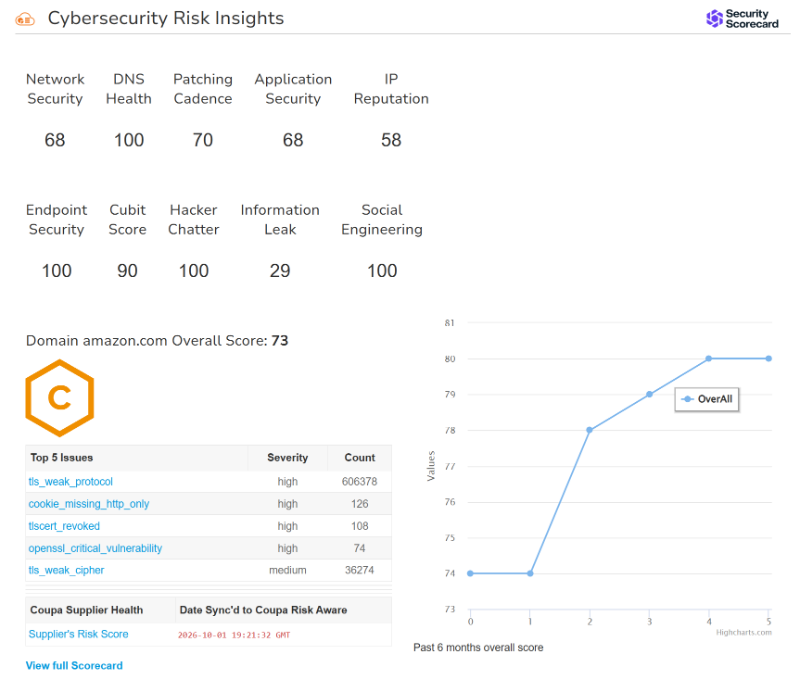
Task: Click the DNS Health label
Action: (x=129, y=89)
